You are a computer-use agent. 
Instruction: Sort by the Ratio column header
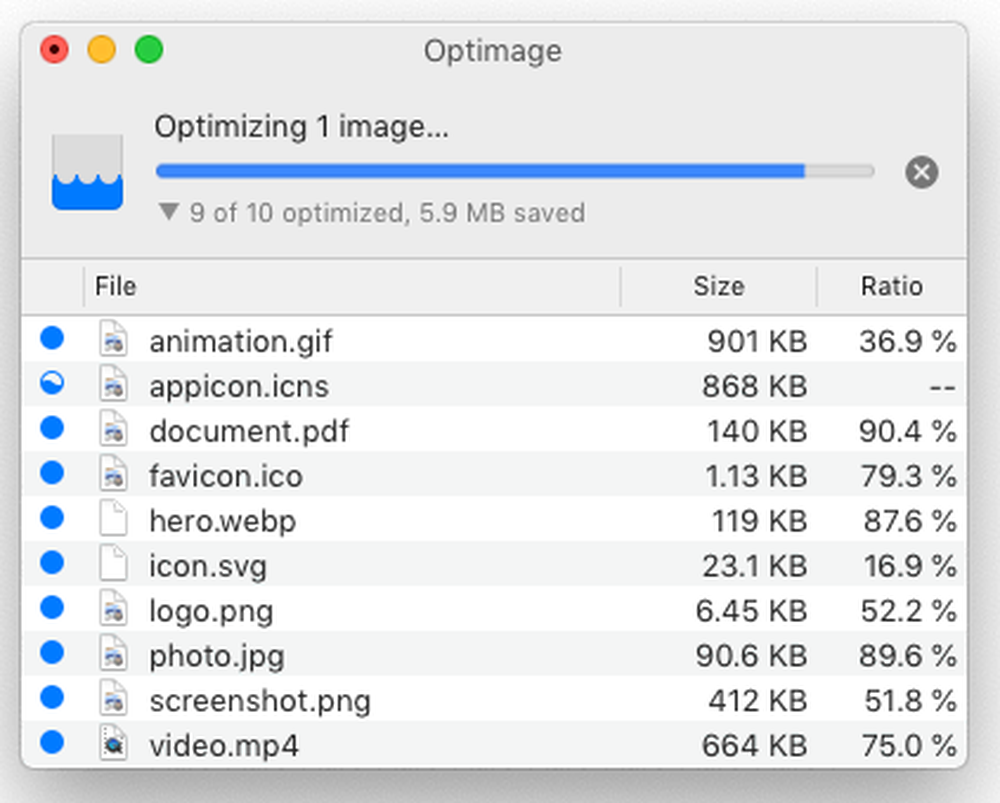point(891,287)
